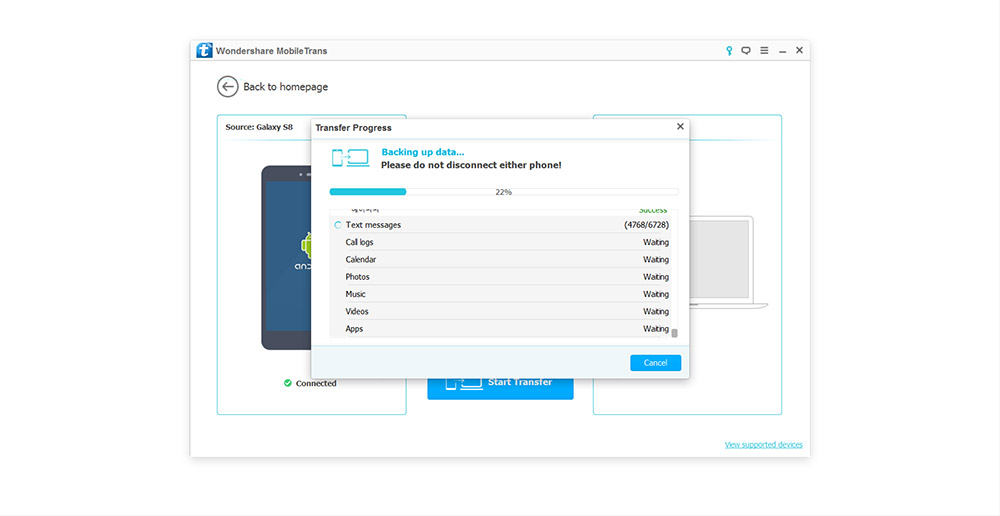This screenshot has height=516, width=1000.
Task: Close the Transfer Progress dialog
Action: [x=680, y=126]
